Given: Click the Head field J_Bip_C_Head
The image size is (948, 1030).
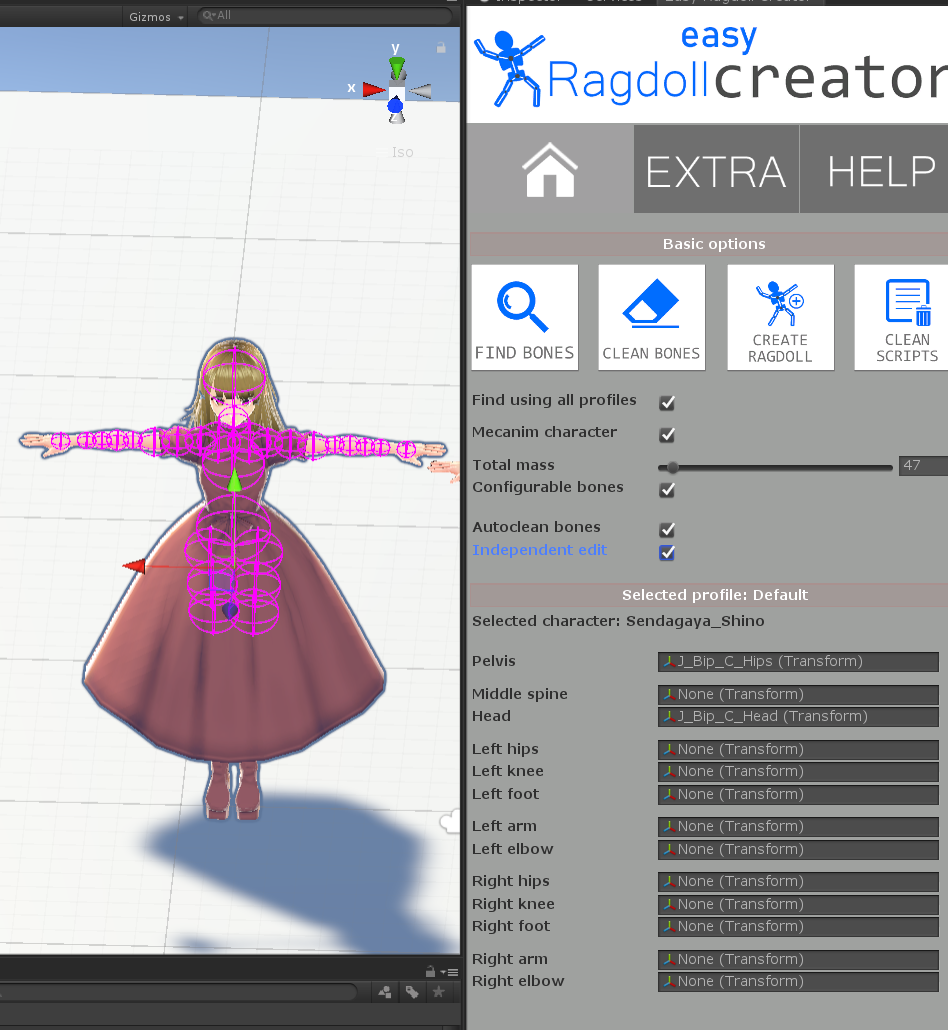Looking at the screenshot, I should [x=798, y=717].
